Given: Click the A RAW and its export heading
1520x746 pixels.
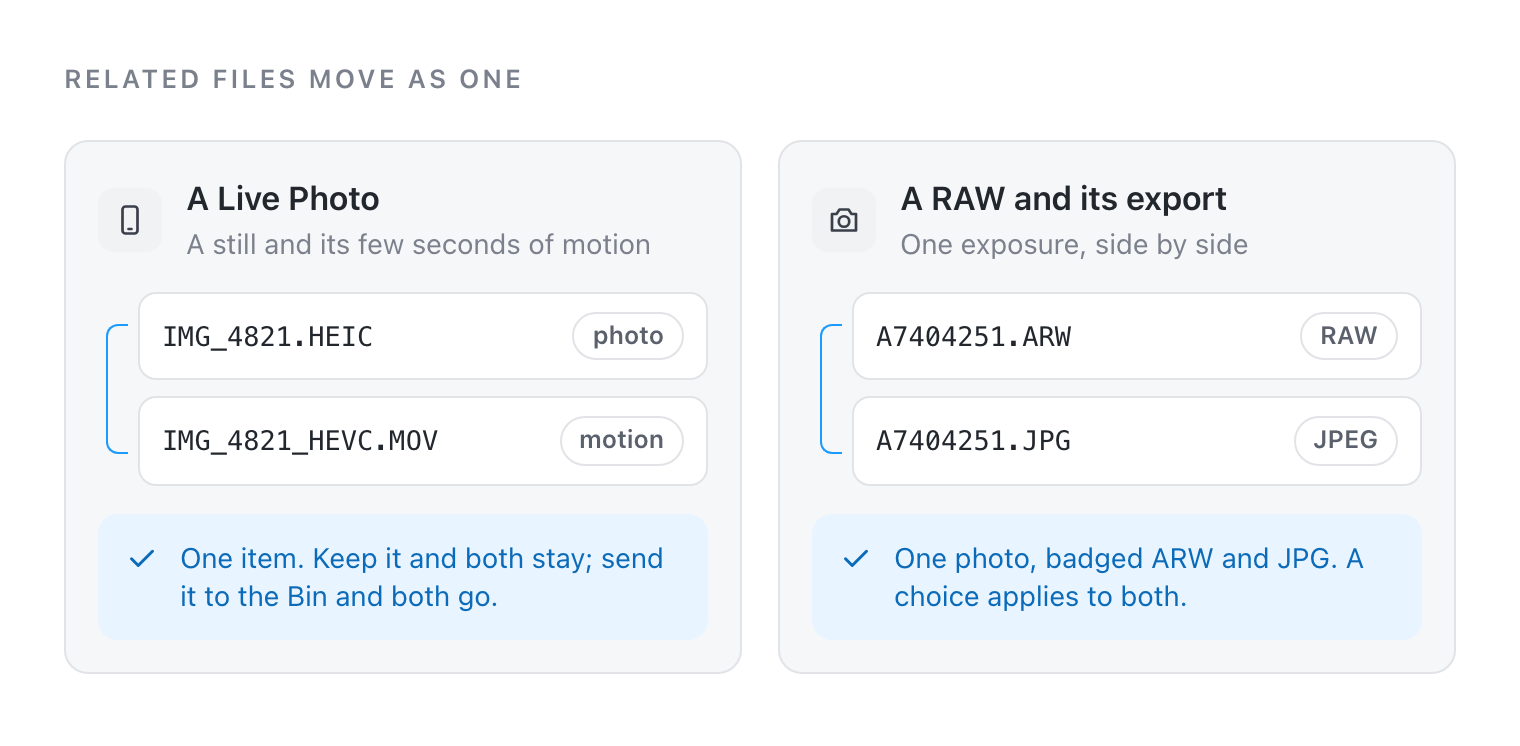Looking at the screenshot, I should click(x=1064, y=199).
